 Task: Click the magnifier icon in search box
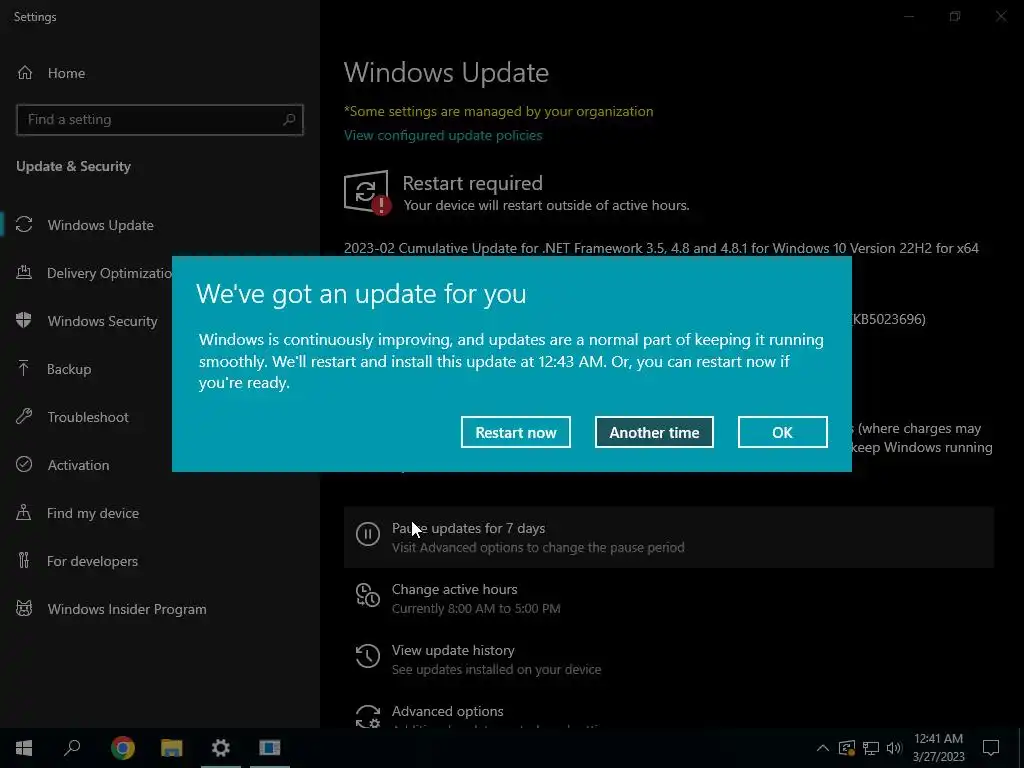pos(289,120)
